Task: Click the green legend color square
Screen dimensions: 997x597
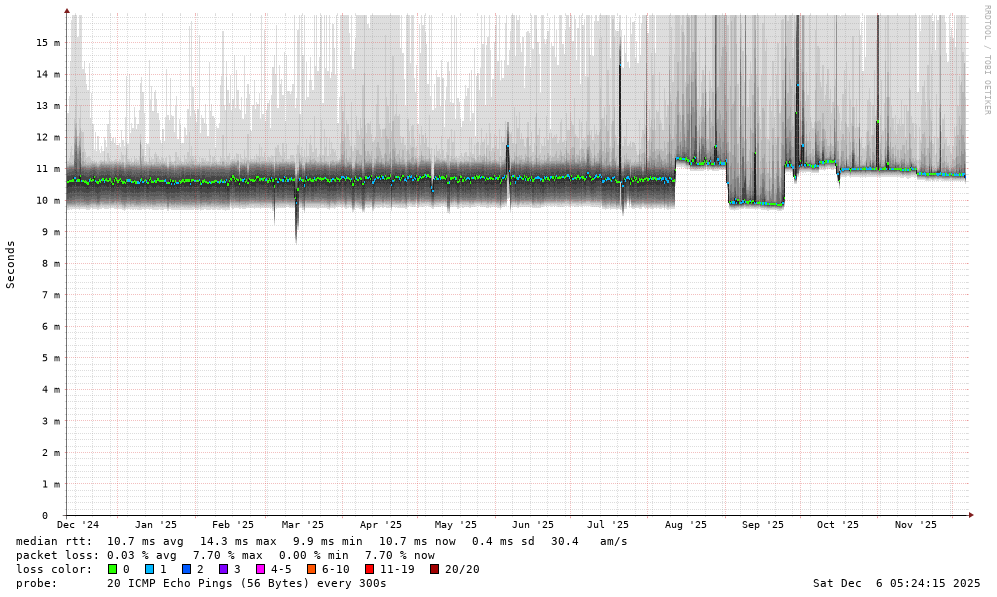Action: coord(112,569)
